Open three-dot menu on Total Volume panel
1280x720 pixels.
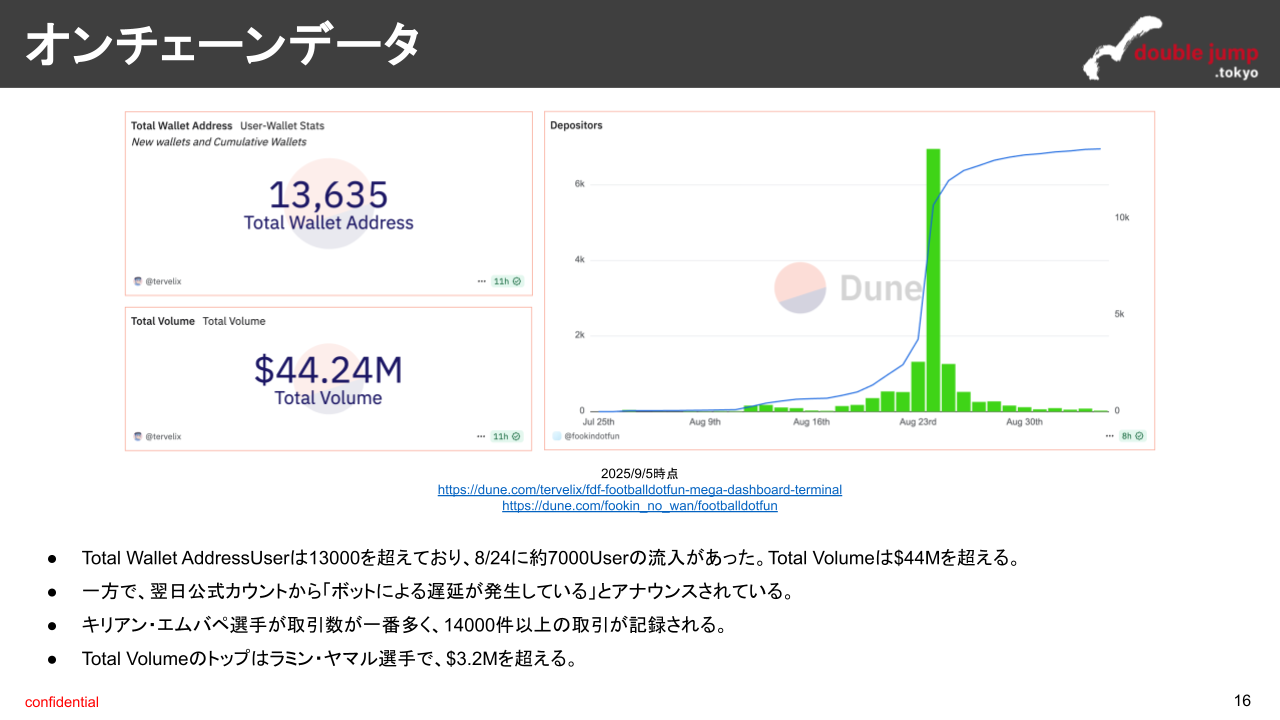click(482, 437)
